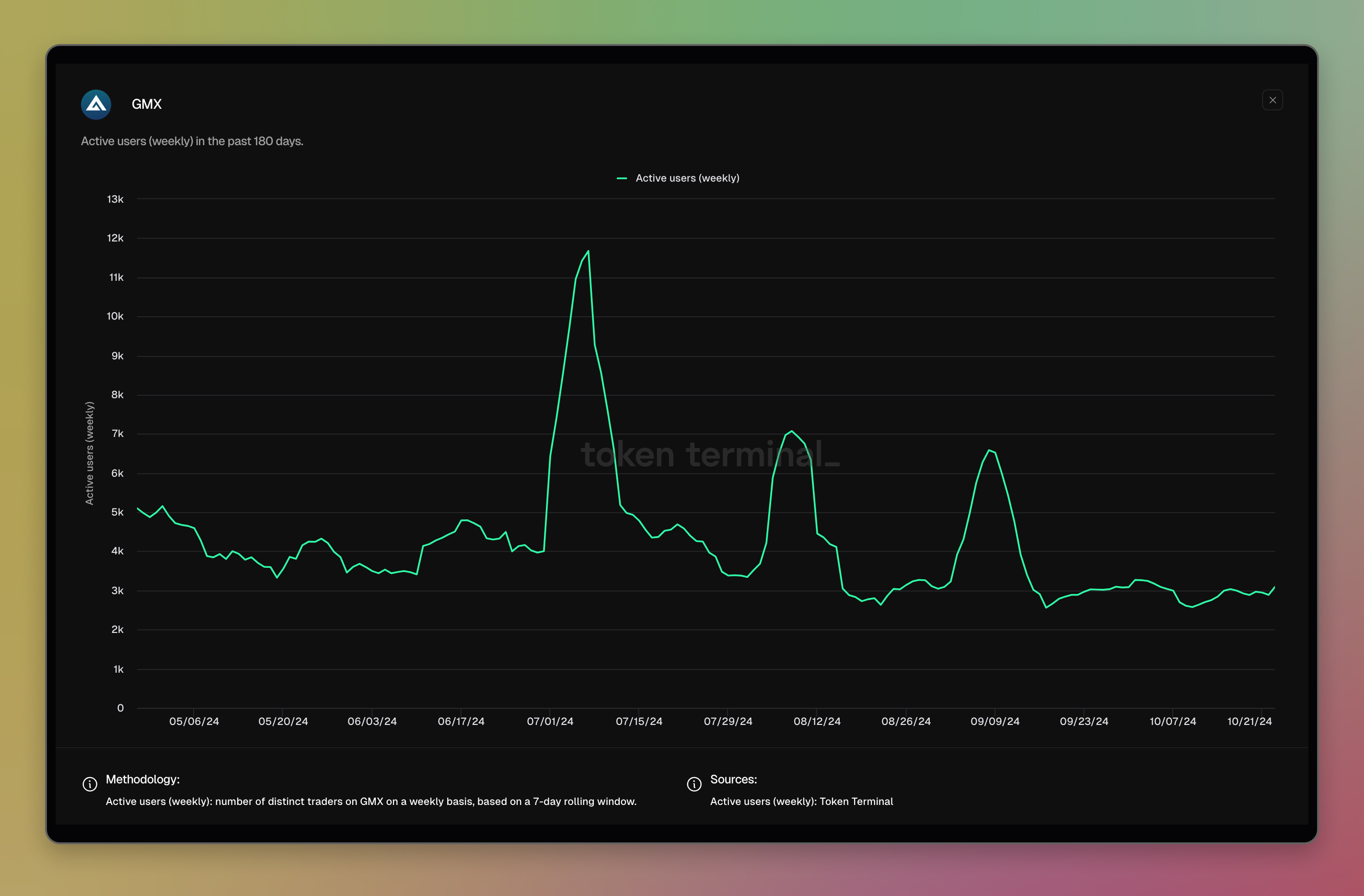
Task: Click the 12k y-axis label
Action: (x=115, y=238)
